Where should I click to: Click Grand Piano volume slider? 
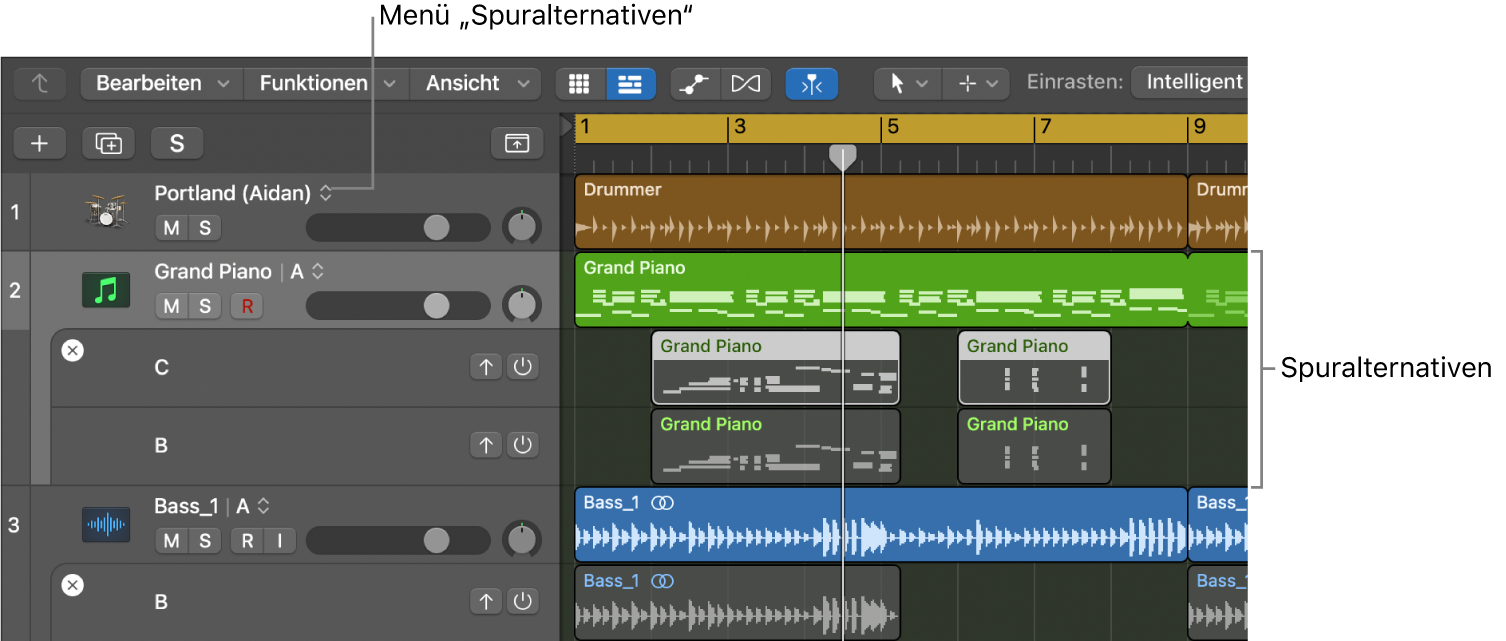(398, 306)
